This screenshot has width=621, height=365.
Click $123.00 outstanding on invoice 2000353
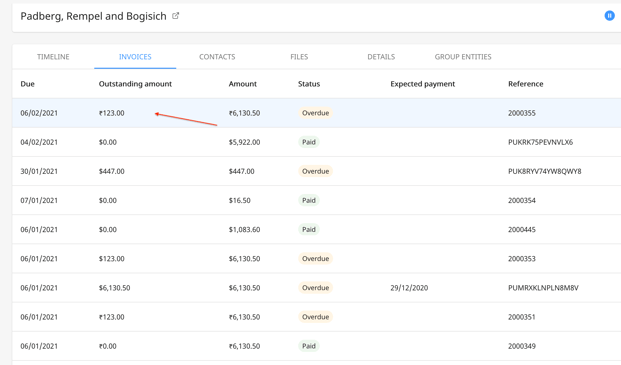click(x=111, y=259)
